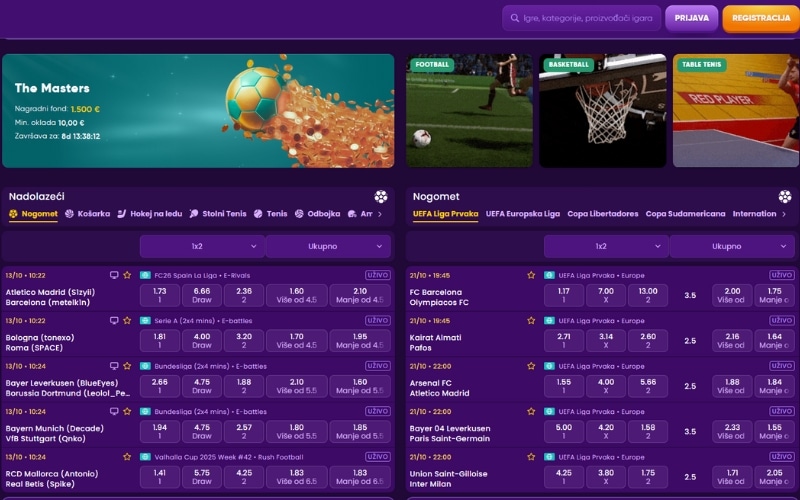Click the search magnifier icon in top bar
Screen dimensions: 800x500
click(x=516, y=18)
